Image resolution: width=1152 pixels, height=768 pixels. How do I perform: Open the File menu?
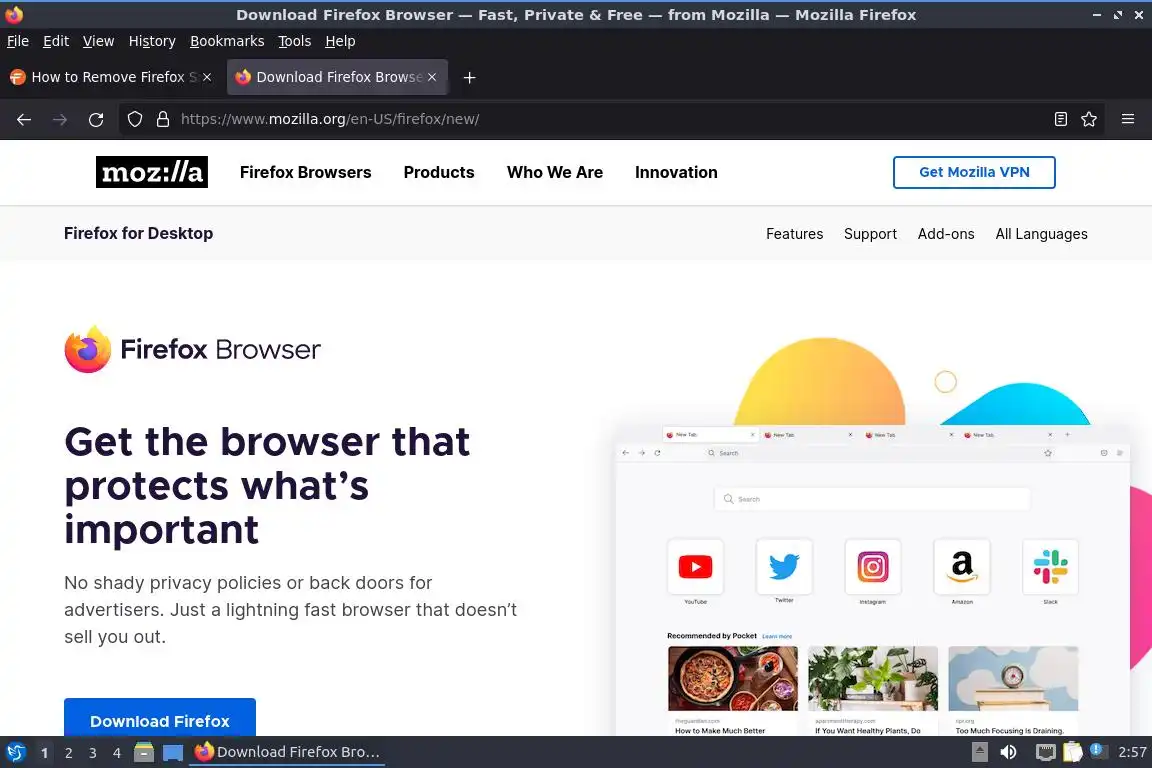[18, 41]
